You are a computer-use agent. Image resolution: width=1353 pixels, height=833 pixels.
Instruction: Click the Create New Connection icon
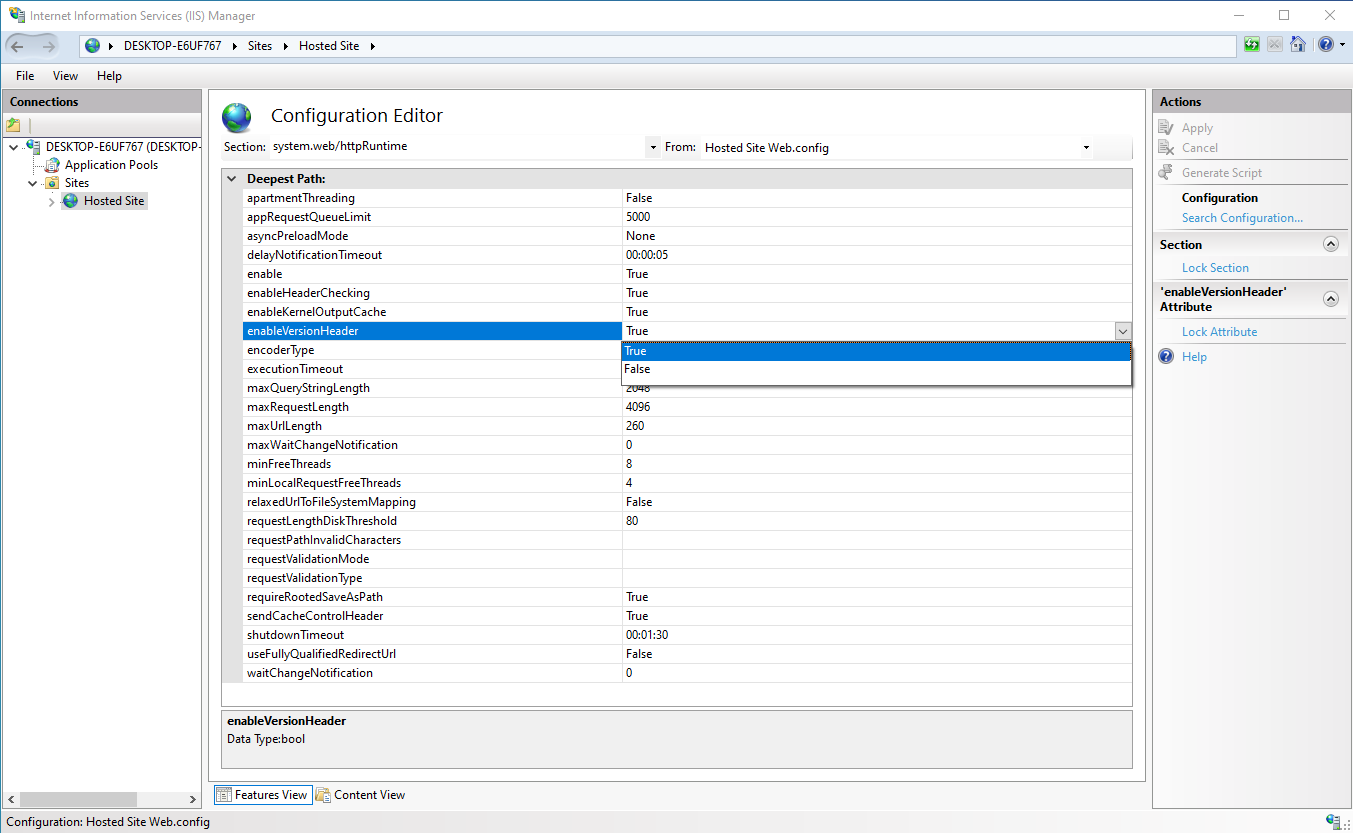click(14, 124)
